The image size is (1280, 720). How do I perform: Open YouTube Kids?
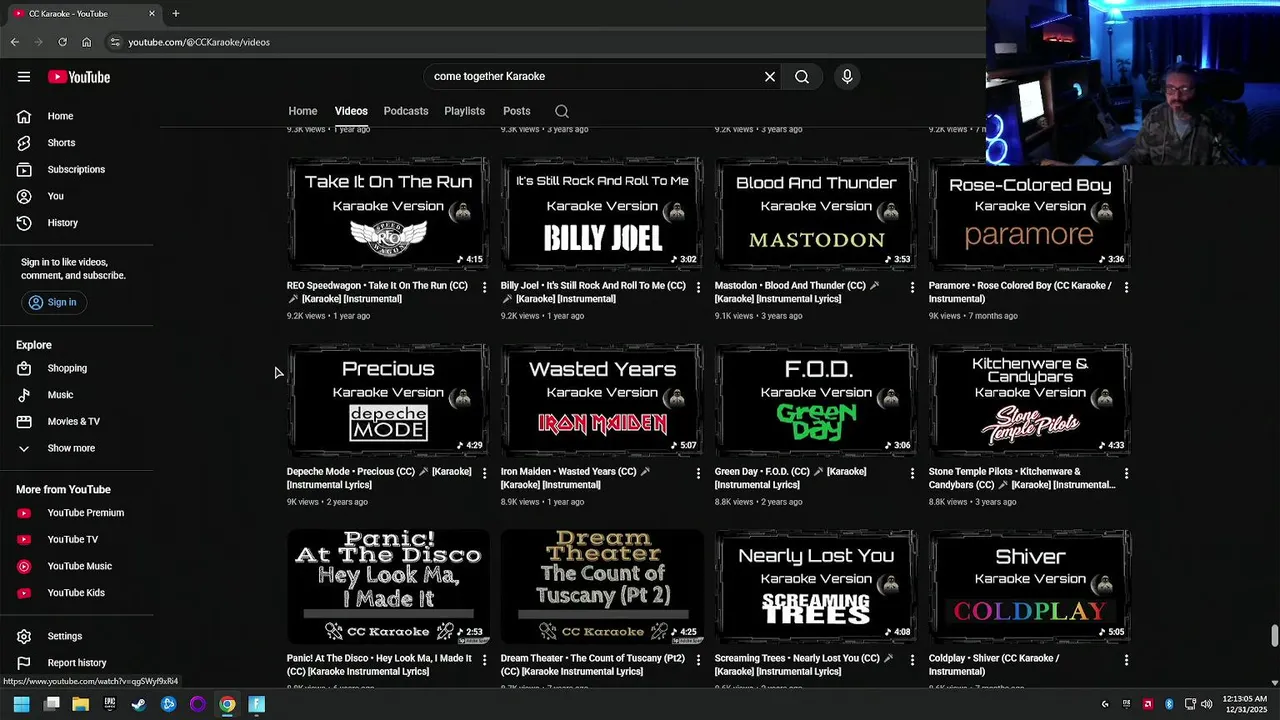(x=77, y=593)
